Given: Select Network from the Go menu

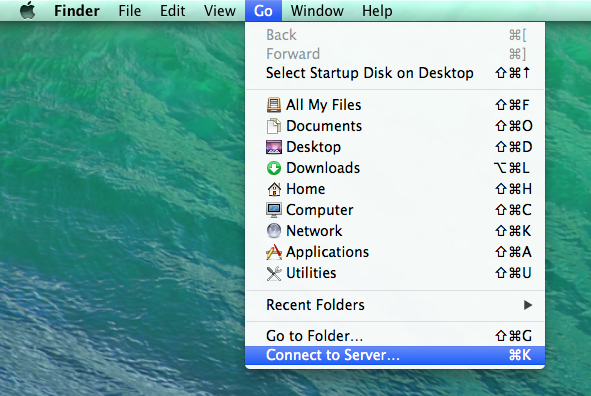Looking at the screenshot, I should pos(395,231).
